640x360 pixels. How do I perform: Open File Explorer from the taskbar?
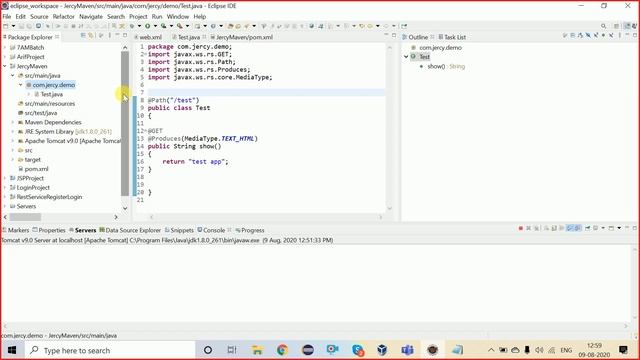tap(257, 350)
